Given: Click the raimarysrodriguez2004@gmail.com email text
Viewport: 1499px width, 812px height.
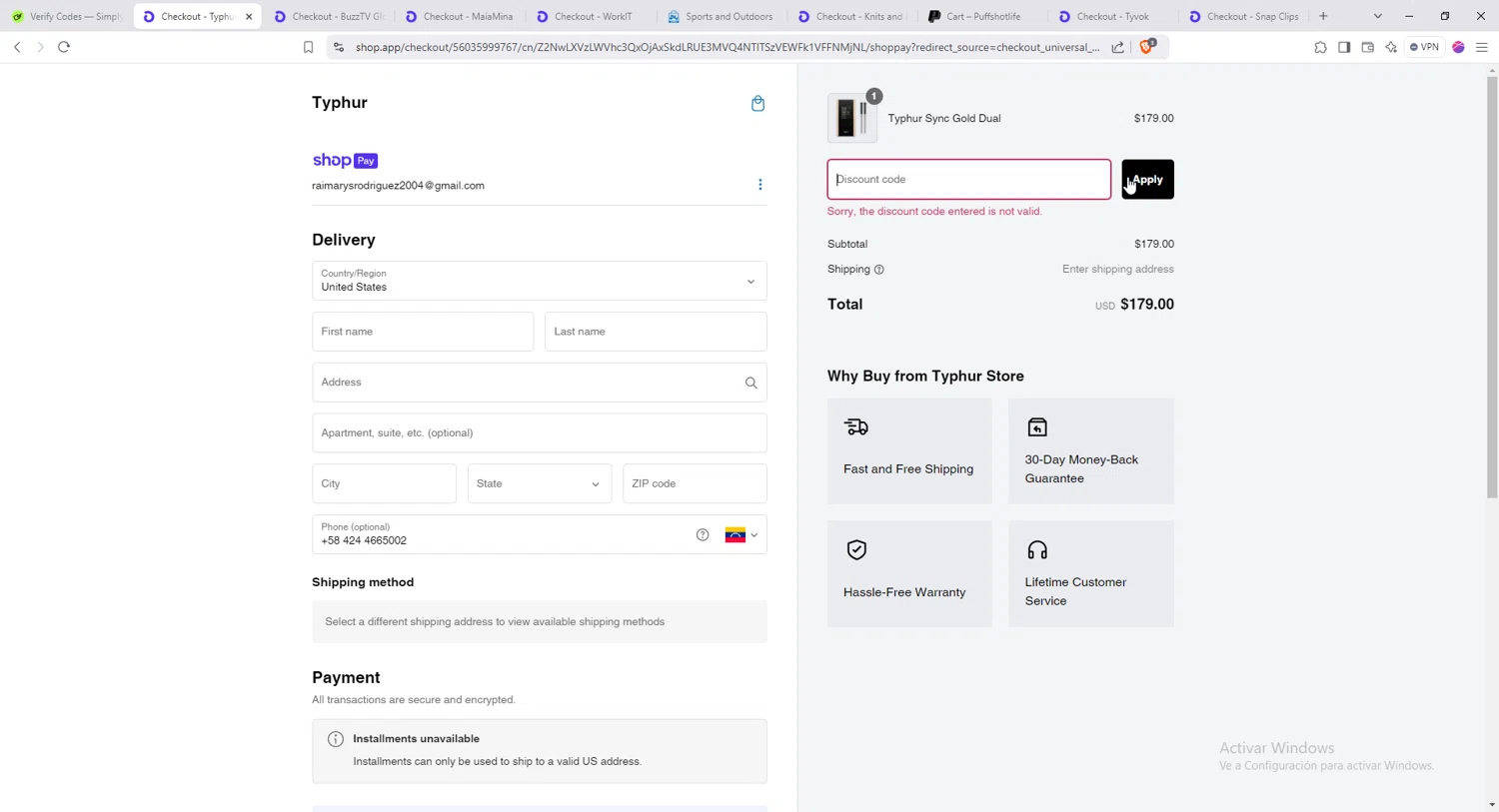Looking at the screenshot, I should [398, 186].
